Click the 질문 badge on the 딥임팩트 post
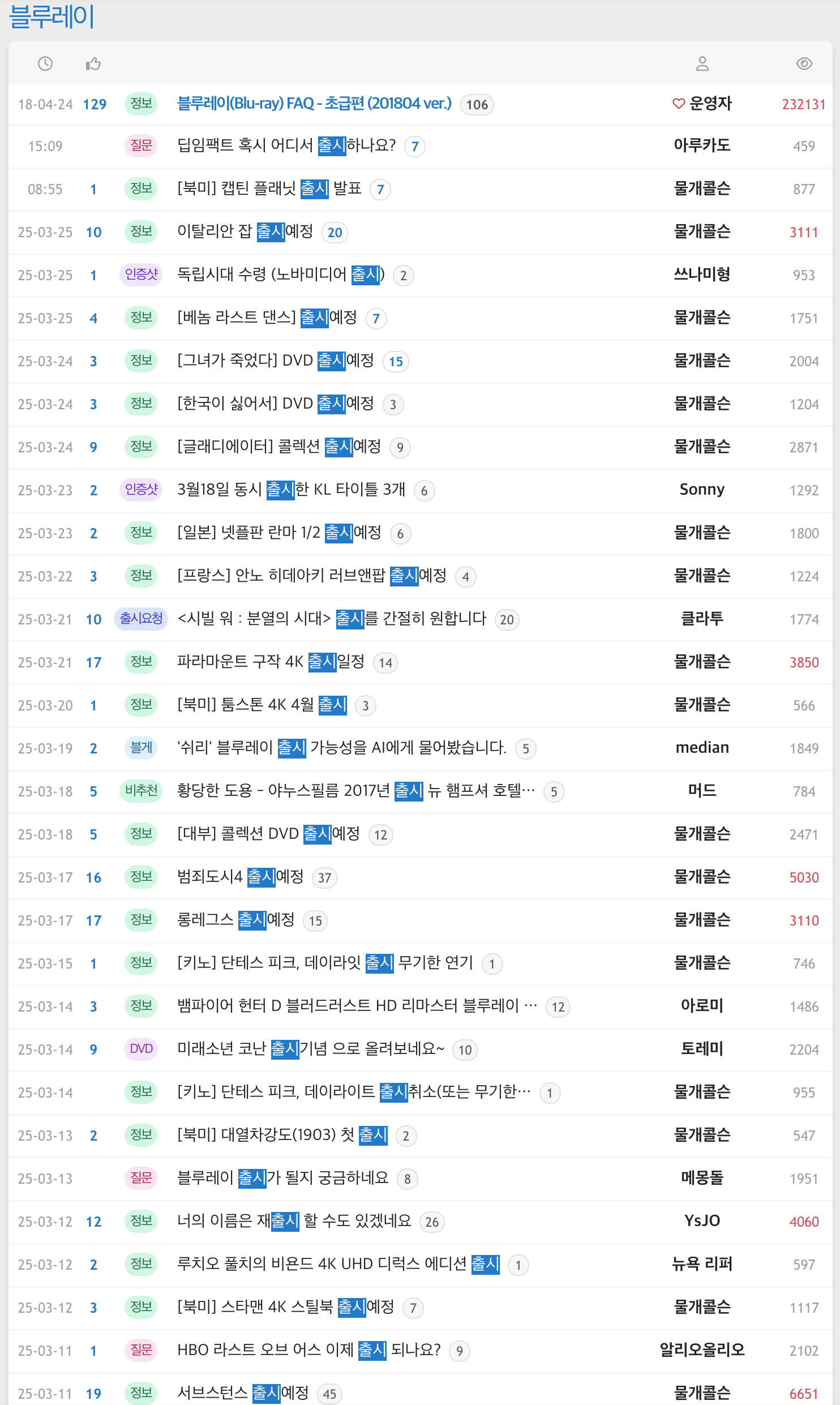 [140, 146]
